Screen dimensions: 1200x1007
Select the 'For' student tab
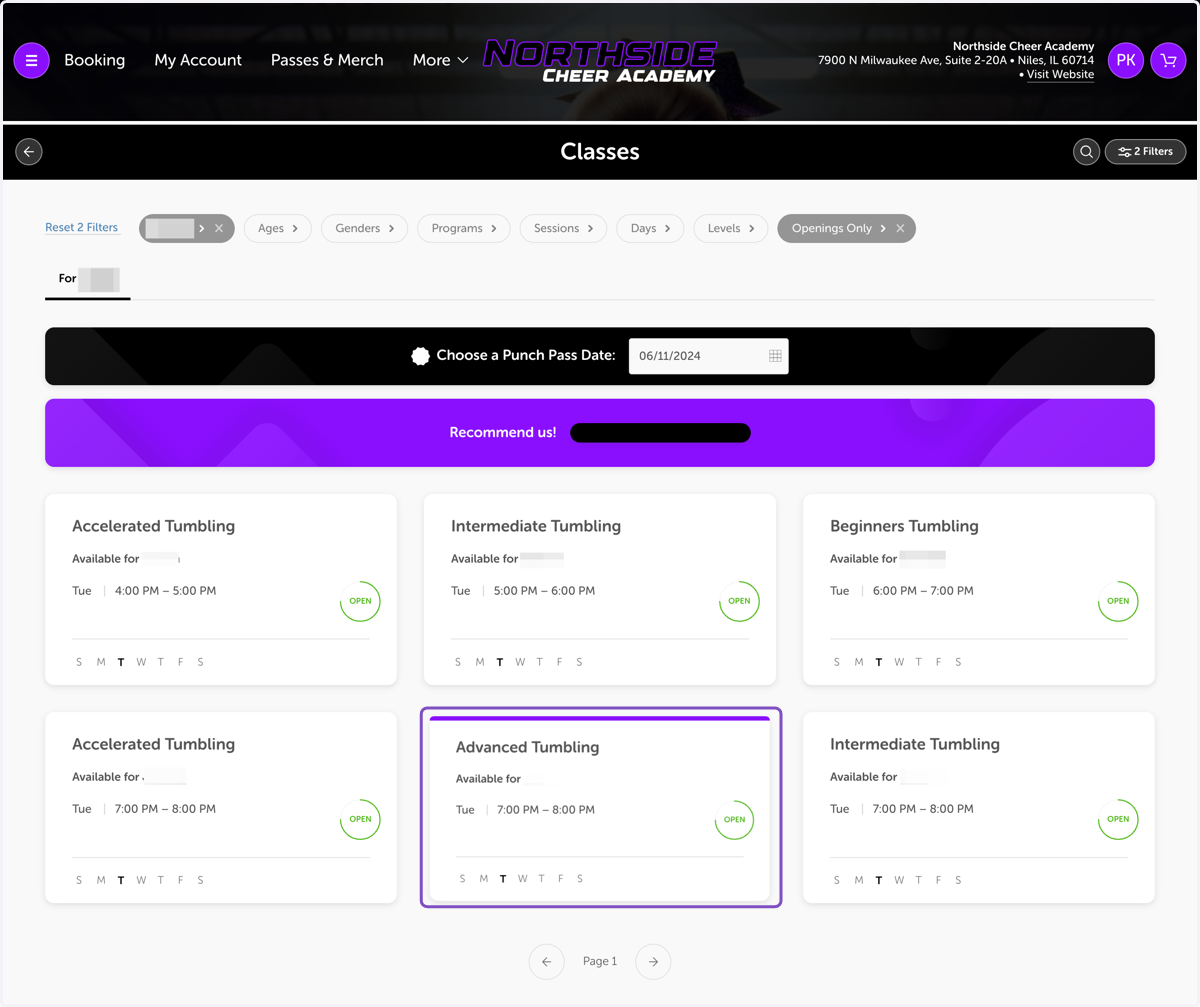pyautogui.click(x=88, y=279)
